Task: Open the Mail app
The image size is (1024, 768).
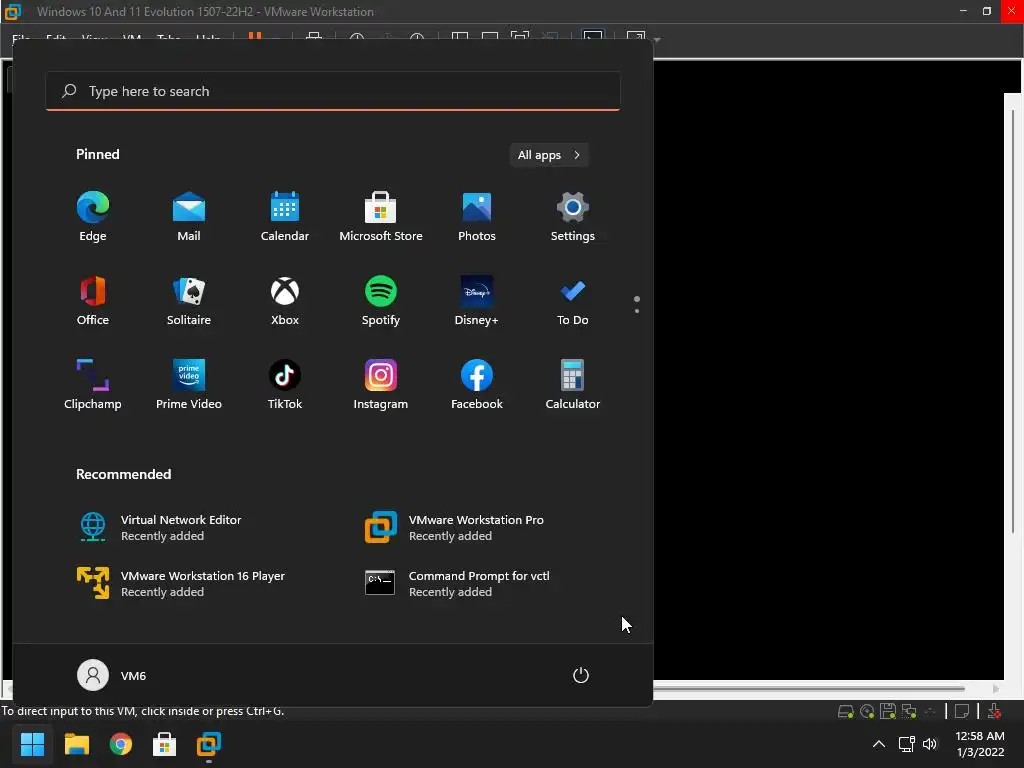Action: point(189,217)
